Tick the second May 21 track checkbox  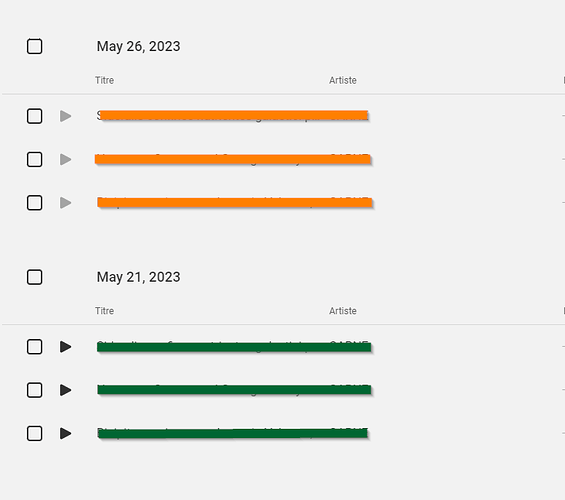pyautogui.click(x=35, y=390)
